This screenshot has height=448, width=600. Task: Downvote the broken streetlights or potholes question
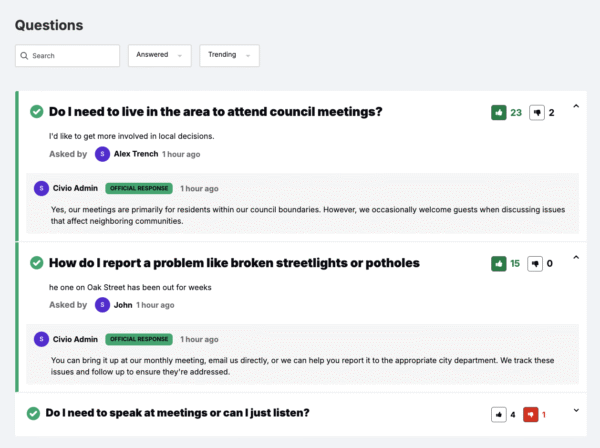click(537, 264)
